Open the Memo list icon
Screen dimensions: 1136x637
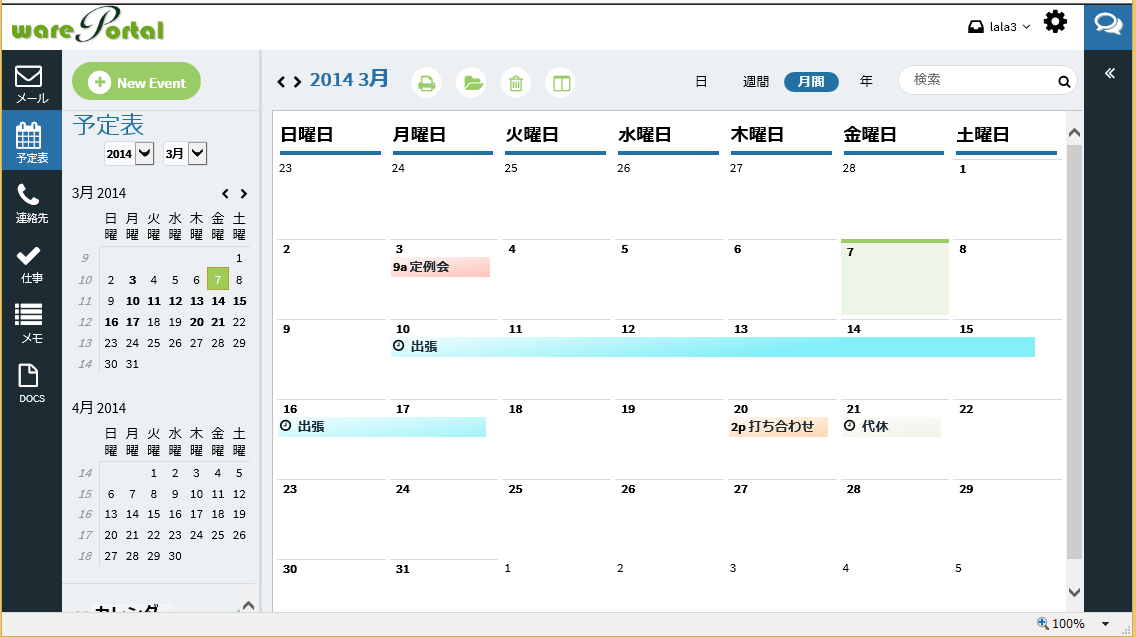pos(30,324)
